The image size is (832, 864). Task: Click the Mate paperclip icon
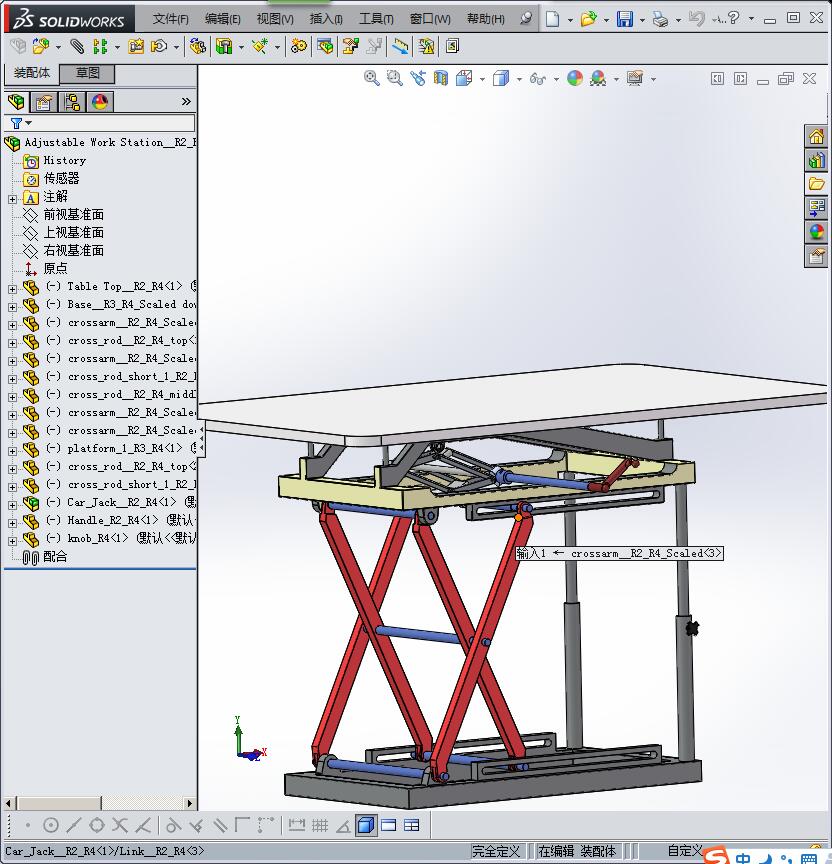point(77,46)
